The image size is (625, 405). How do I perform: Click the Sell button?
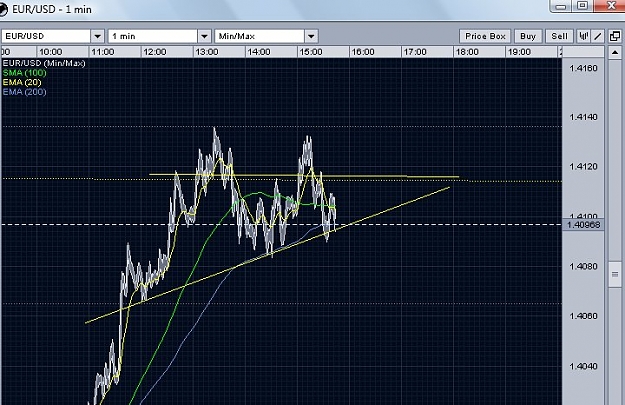(559, 36)
